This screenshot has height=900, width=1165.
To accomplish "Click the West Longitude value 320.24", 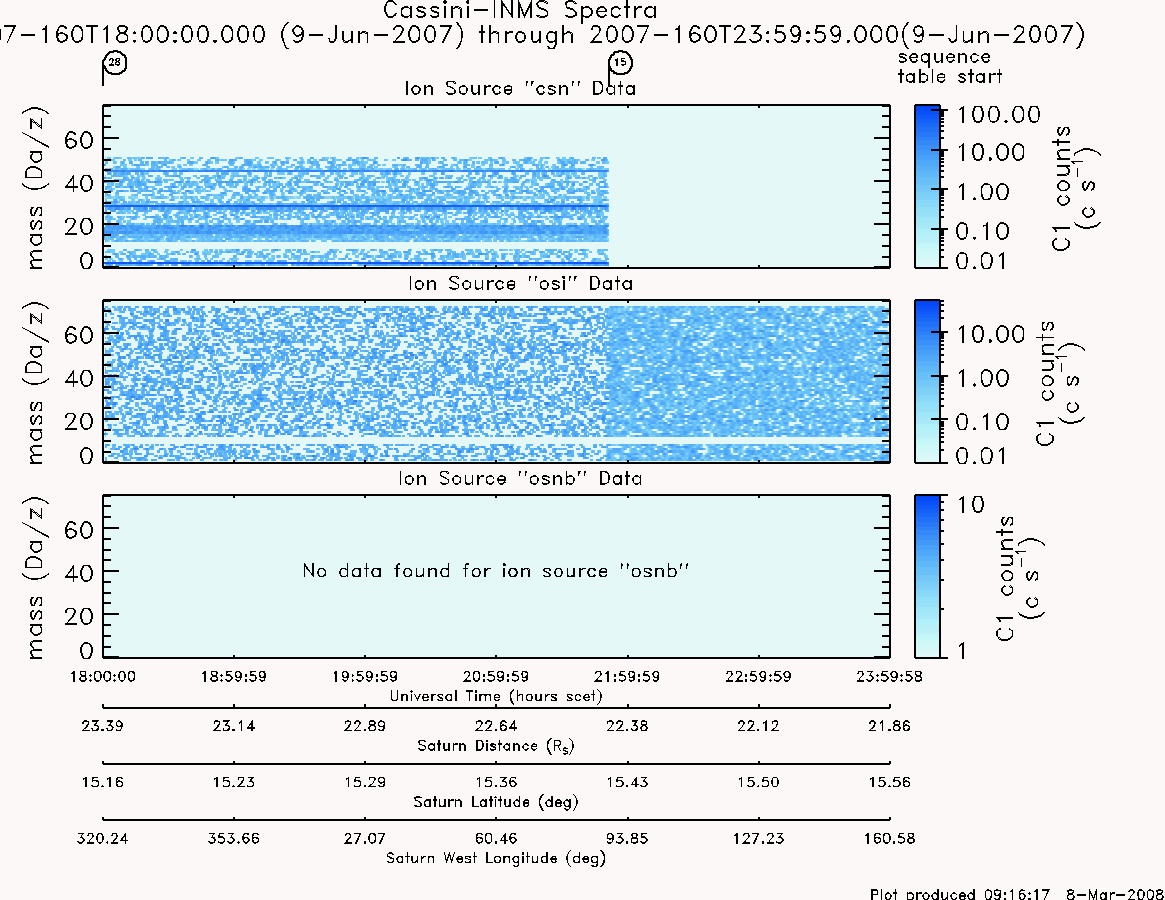I will 103,839.
